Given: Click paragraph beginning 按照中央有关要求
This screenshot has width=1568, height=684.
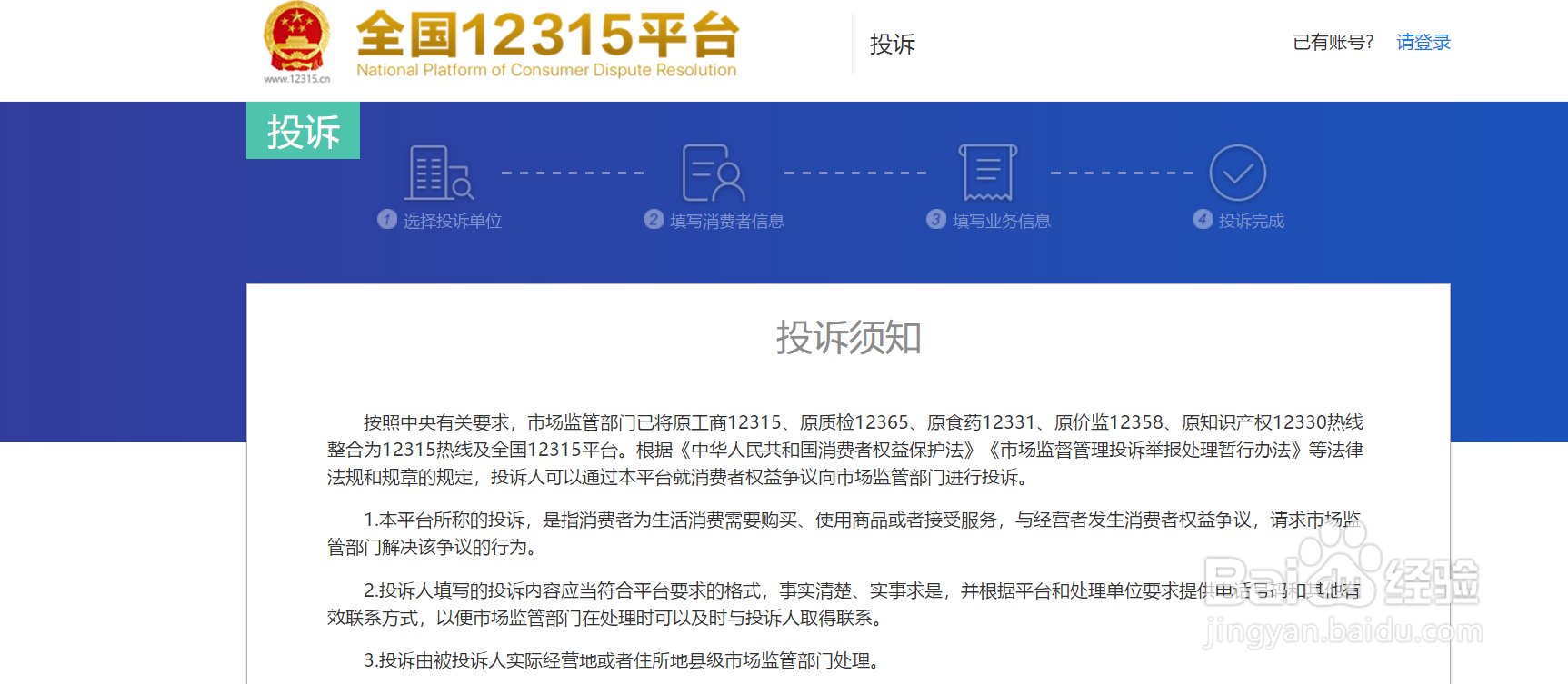Looking at the screenshot, I should 845,450.
